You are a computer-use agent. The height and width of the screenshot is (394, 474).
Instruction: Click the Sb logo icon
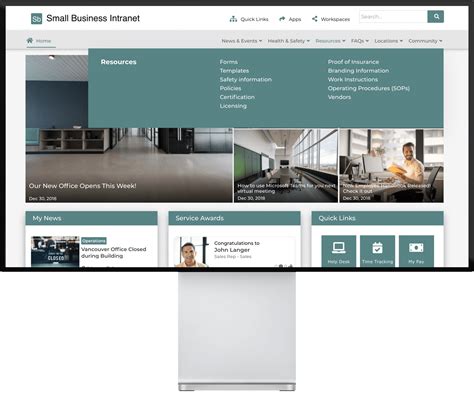pyautogui.click(x=36, y=19)
